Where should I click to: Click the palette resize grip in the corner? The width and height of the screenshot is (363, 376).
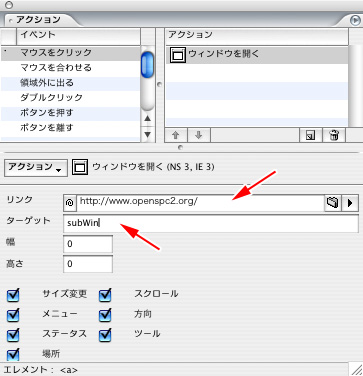coord(356,370)
